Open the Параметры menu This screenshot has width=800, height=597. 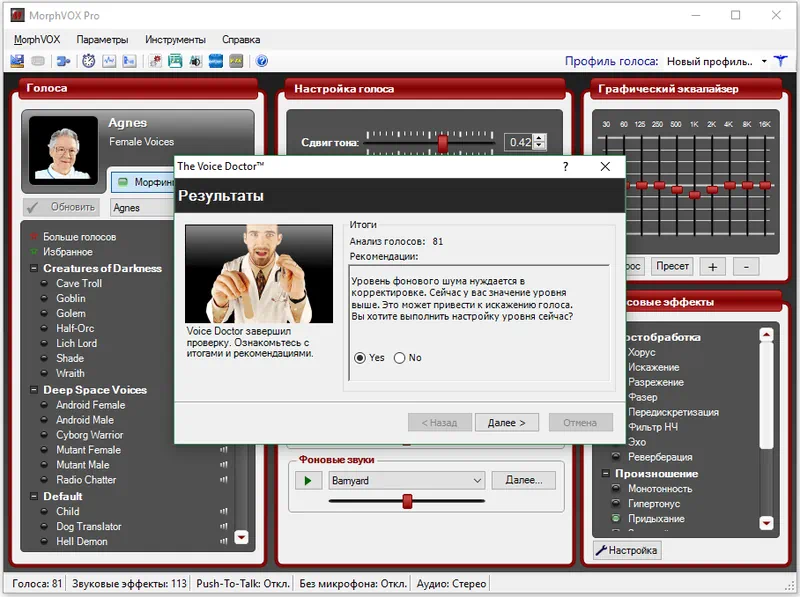click(102, 39)
